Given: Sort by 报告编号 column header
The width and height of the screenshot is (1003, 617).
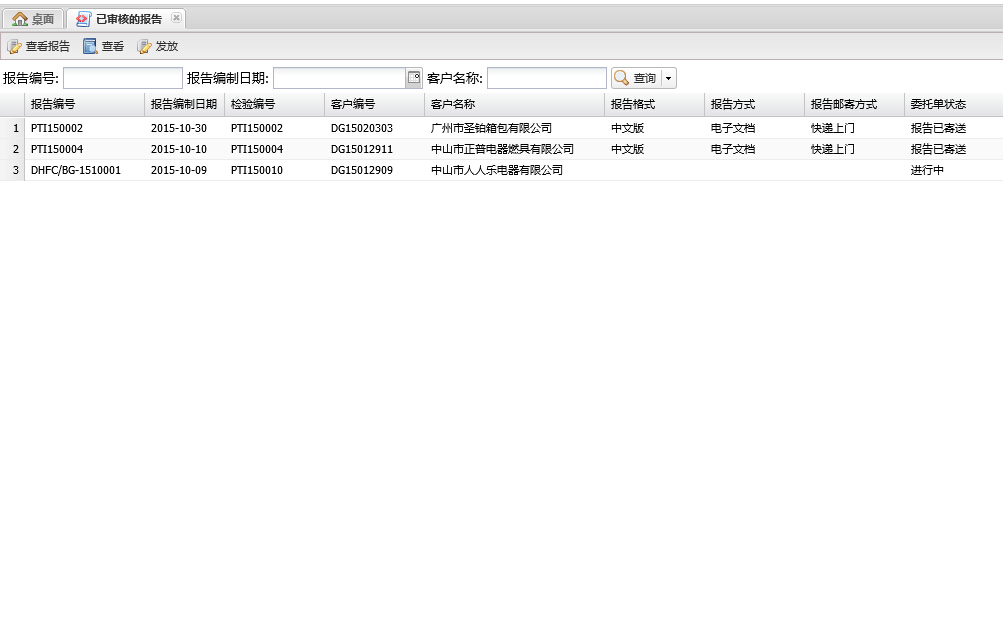Looking at the screenshot, I should click(x=84, y=104).
